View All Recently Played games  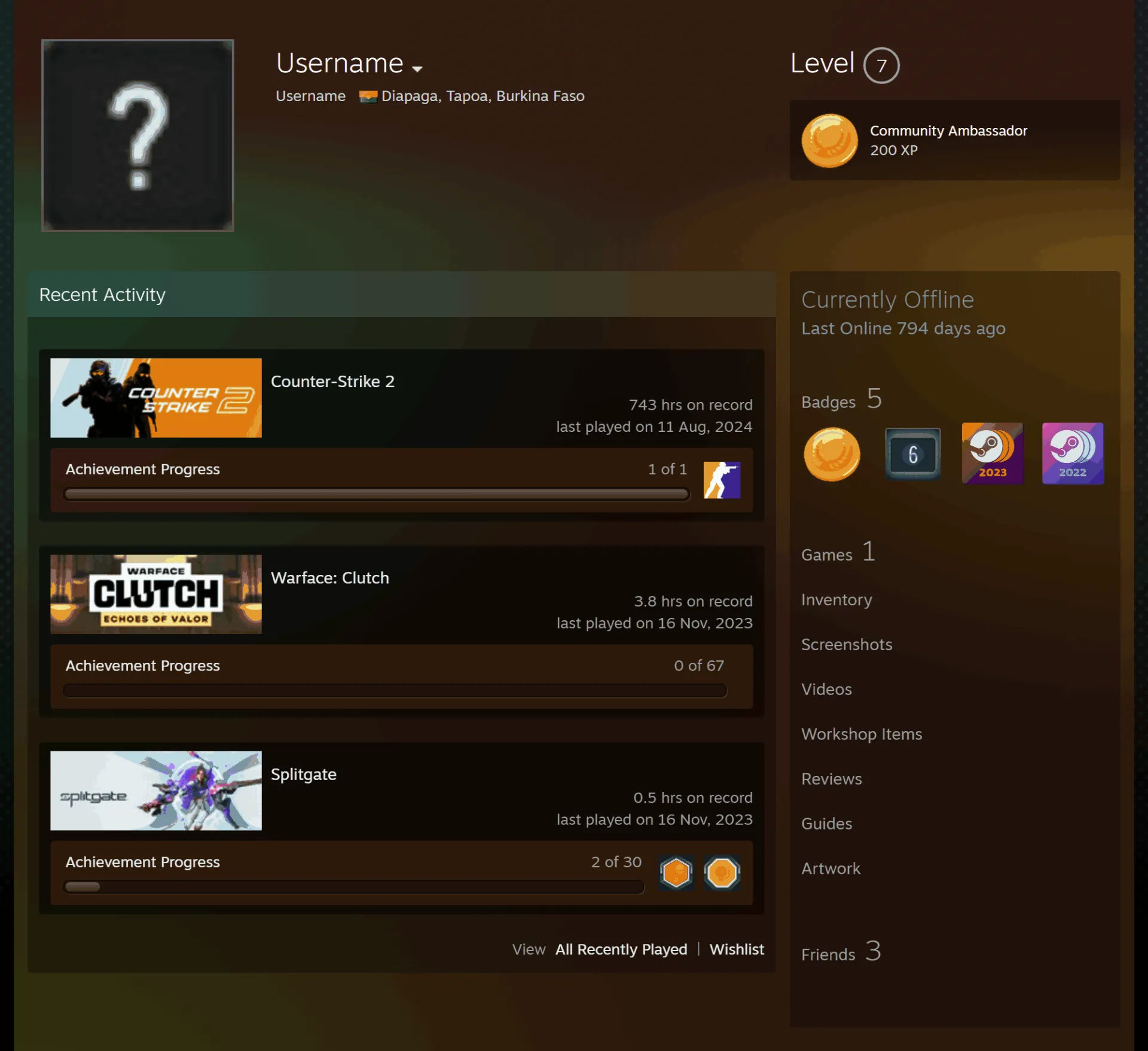pyautogui.click(x=621, y=949)
